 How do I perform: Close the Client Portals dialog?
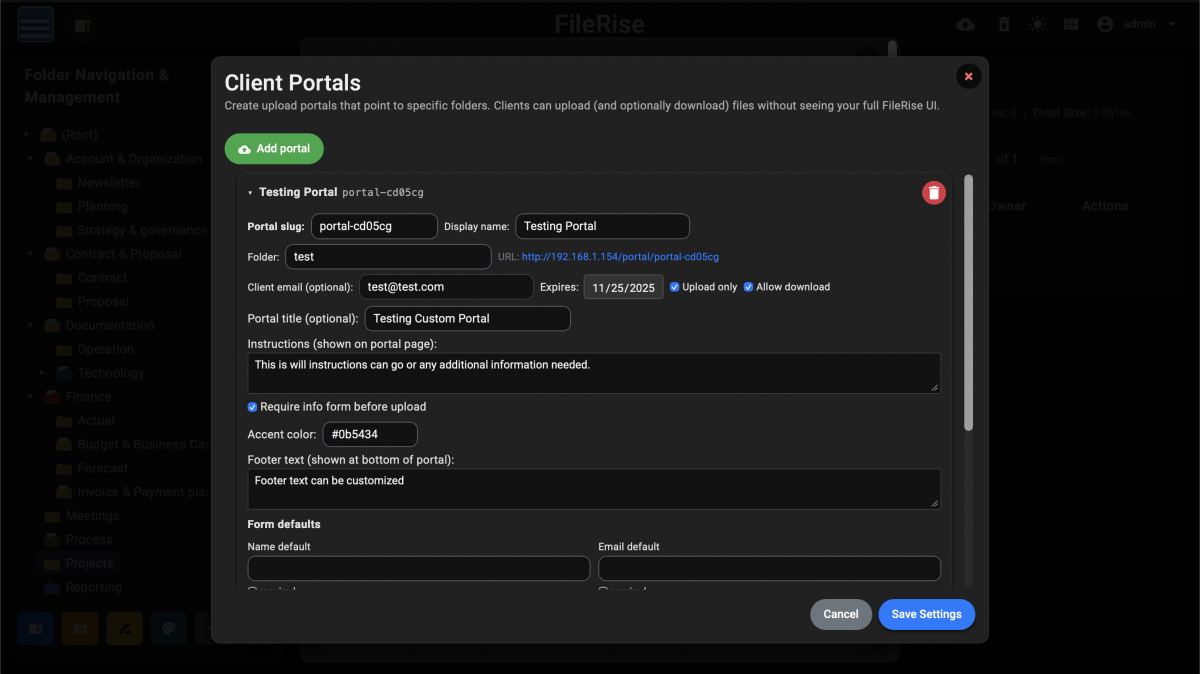[x=968, y=76]
